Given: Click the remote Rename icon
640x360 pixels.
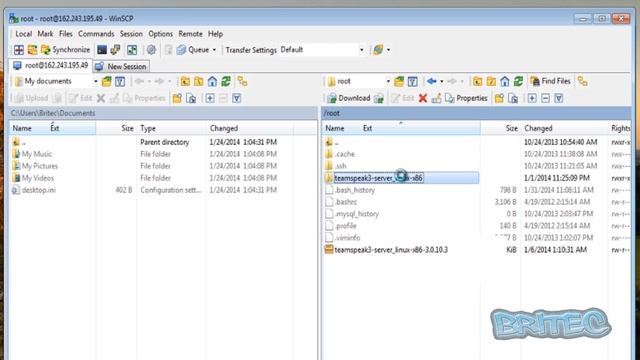Looking at the screenshot, I should pyautogui.click(x=436, y=98).
